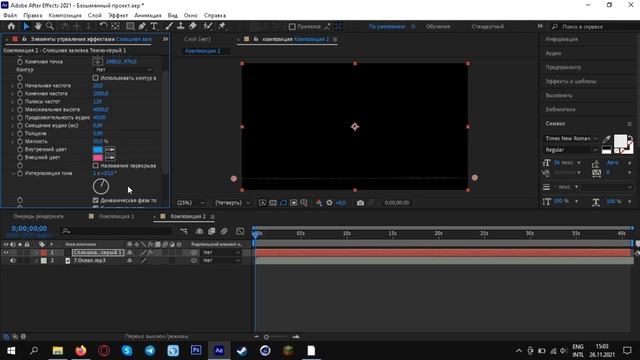Image resolution: width=640 pixels, height=360 pixels.
Task: Open the composition mini-flowchart icon in timeline
Action: [184, 231]
